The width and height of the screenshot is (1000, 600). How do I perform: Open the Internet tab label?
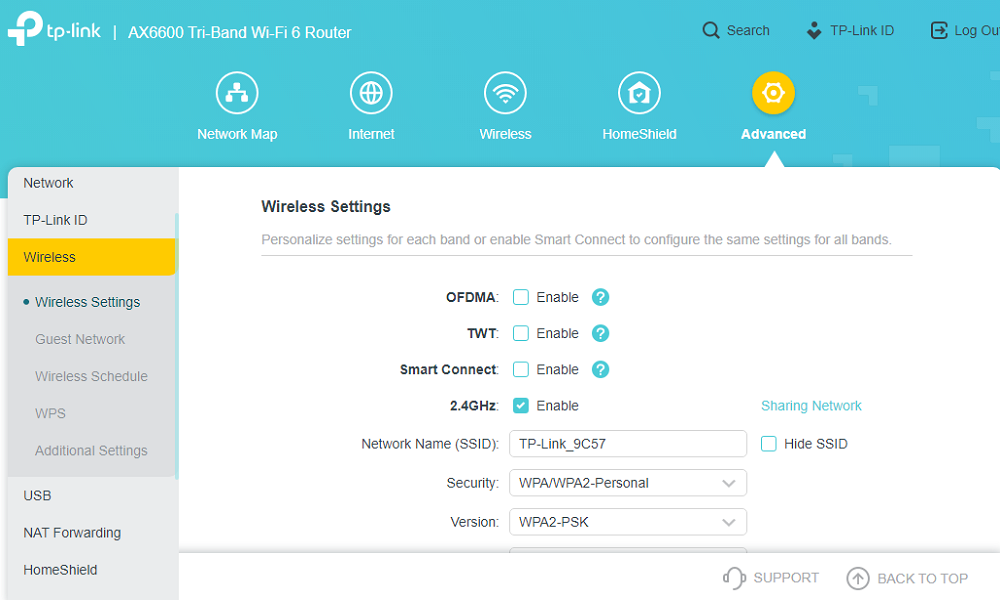click(371, 134)
